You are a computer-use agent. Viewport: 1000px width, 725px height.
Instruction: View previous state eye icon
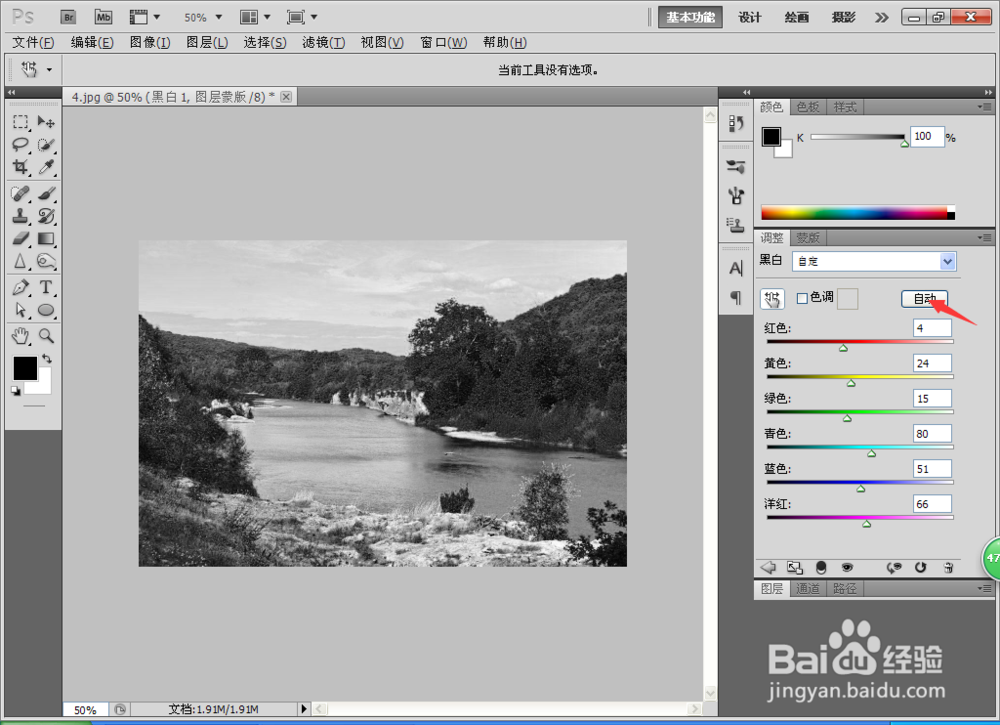point(894,567)
